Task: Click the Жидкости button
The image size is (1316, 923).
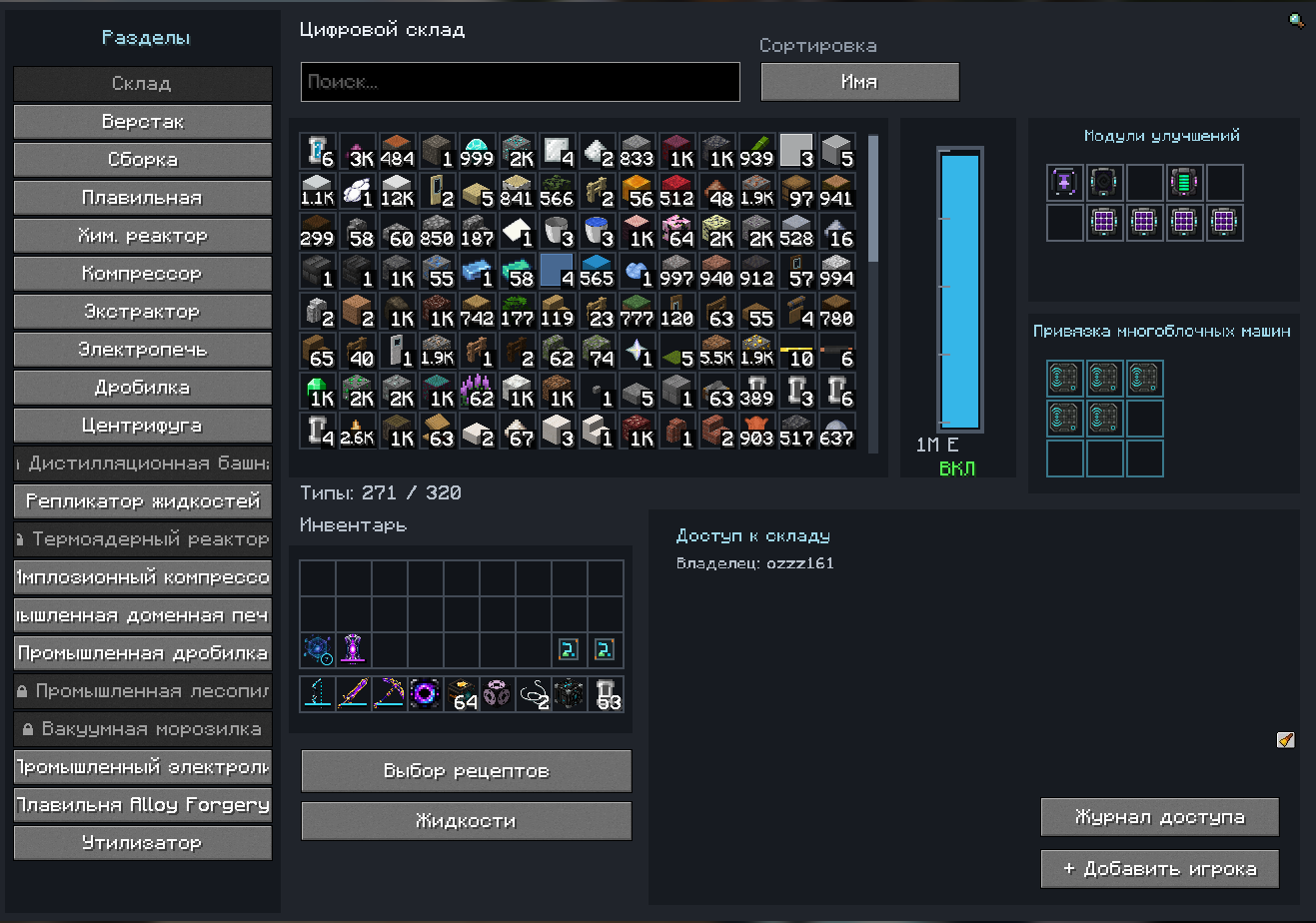Action: click(466, 821)
